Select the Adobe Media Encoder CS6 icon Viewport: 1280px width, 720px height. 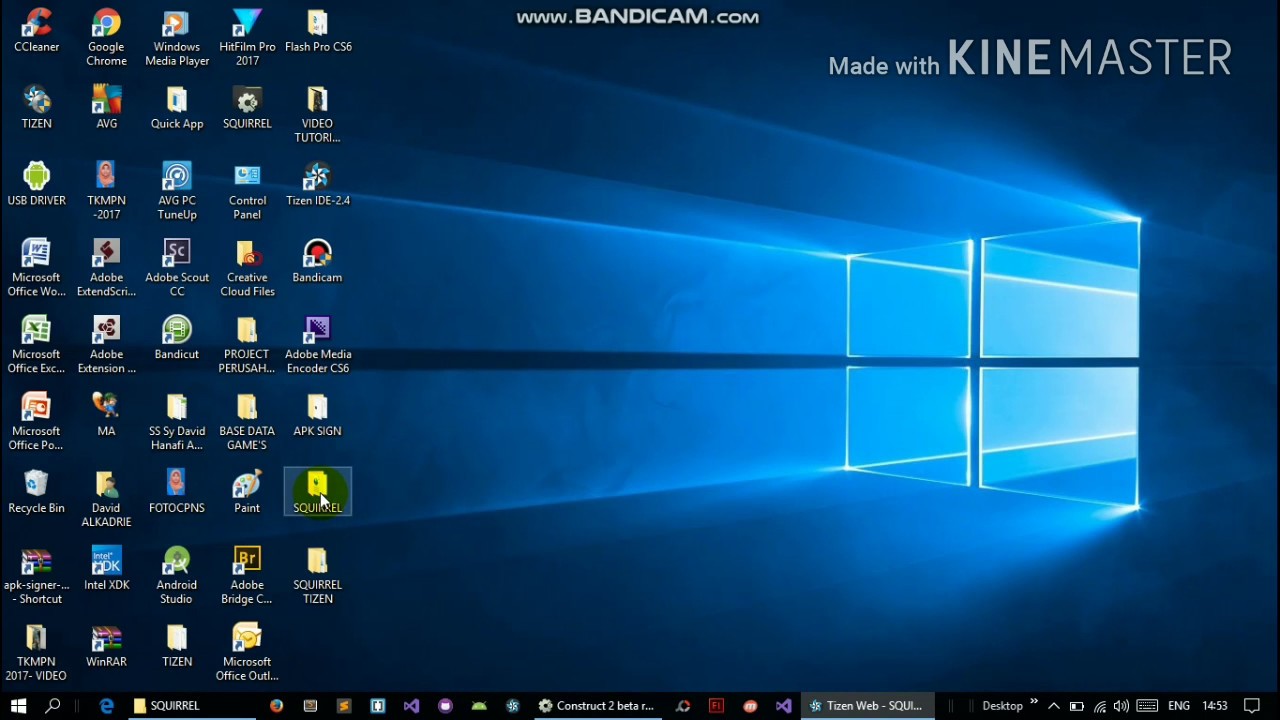[x=318, y=345]
